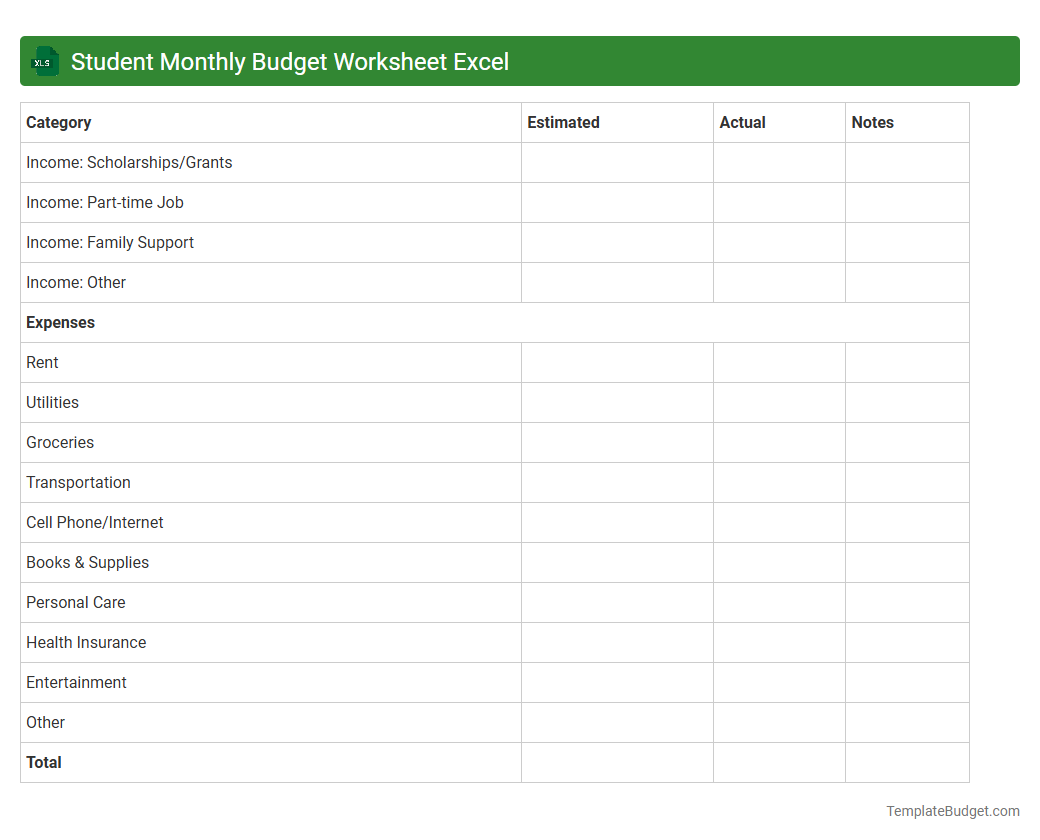Select the Rent row label
The height and width of the screenshot is (840, 1040).
point(42,362)
